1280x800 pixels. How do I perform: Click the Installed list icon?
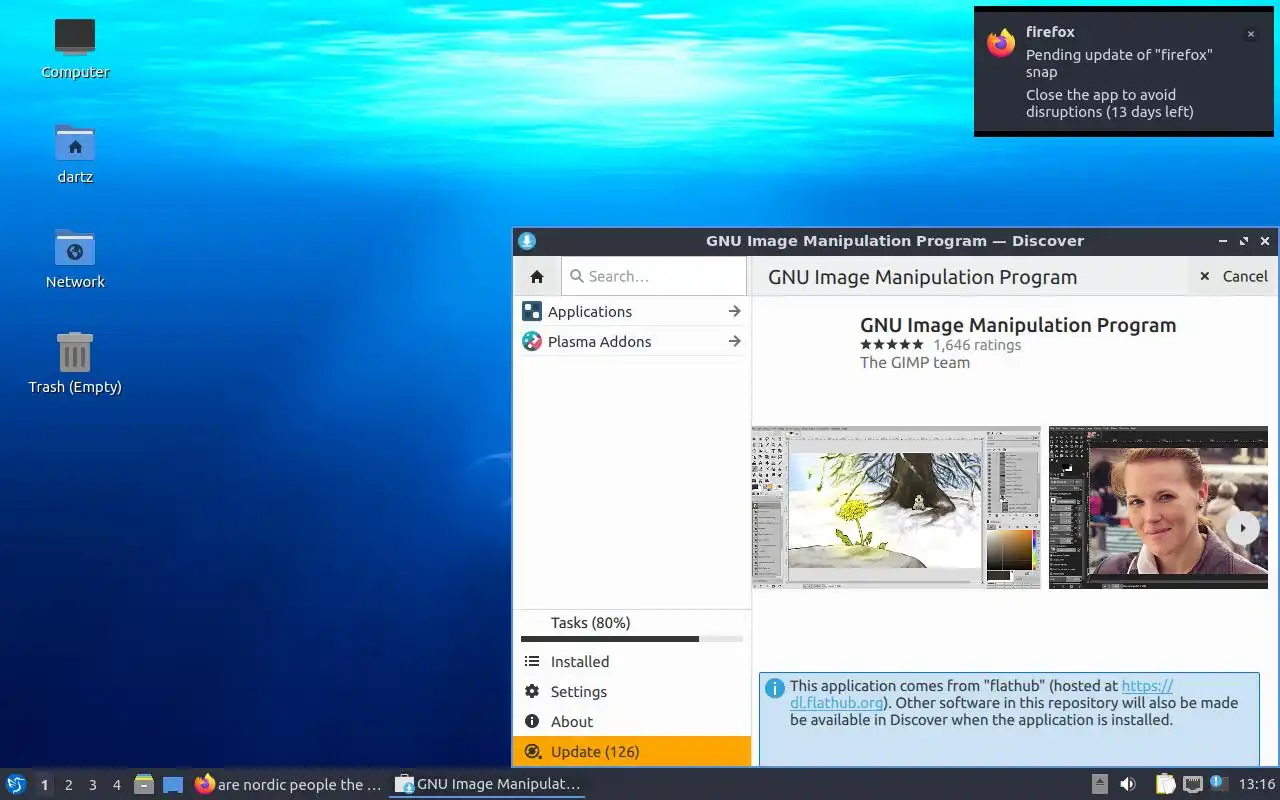click(x=532, y=662)
